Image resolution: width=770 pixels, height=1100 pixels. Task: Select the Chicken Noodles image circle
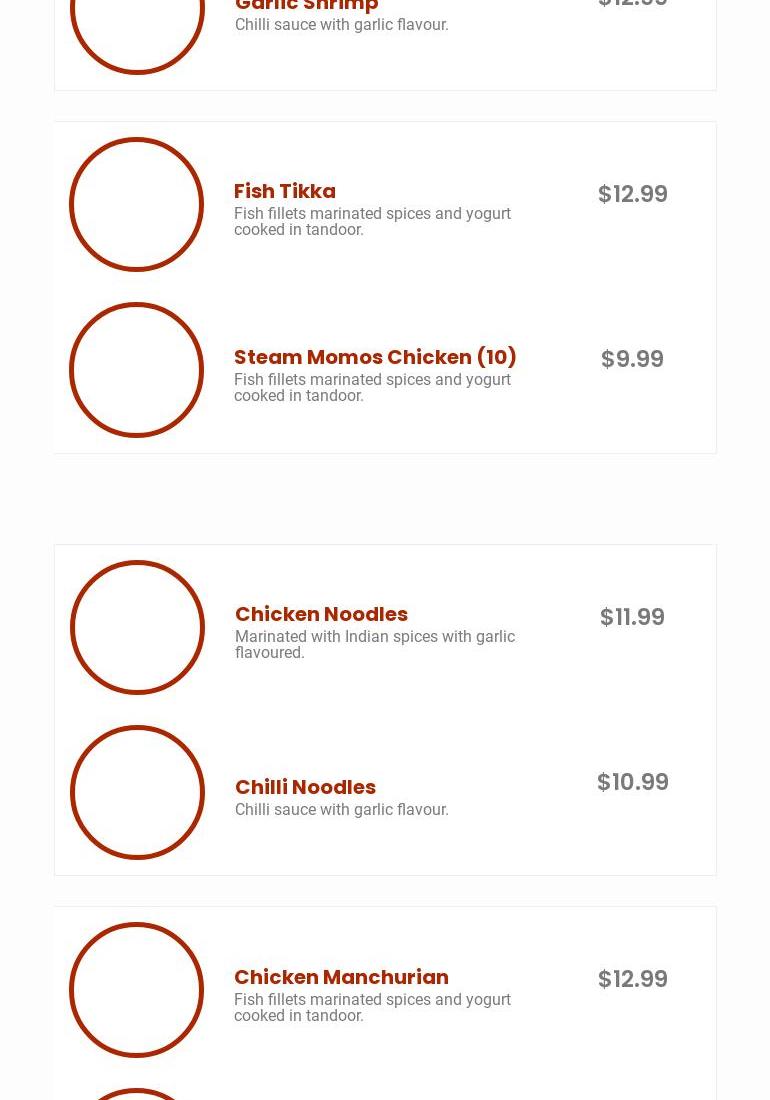(137, 627)
